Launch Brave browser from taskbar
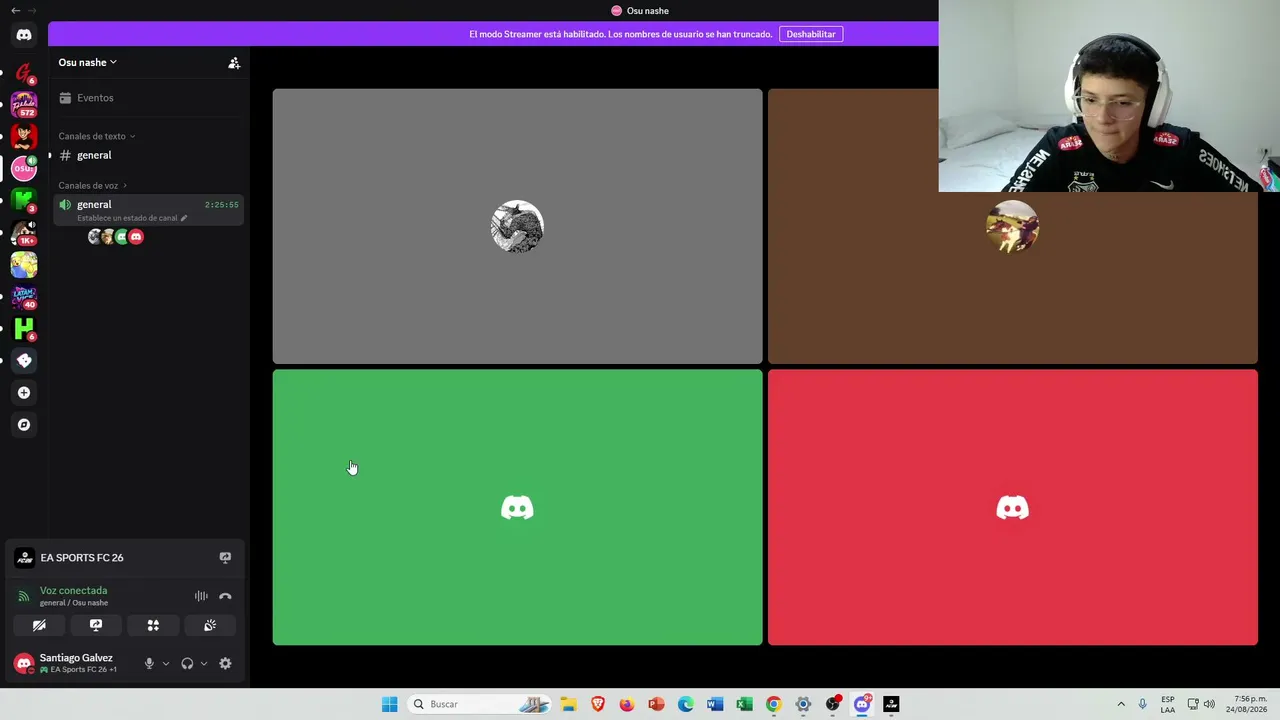 (x=598, y=704)
